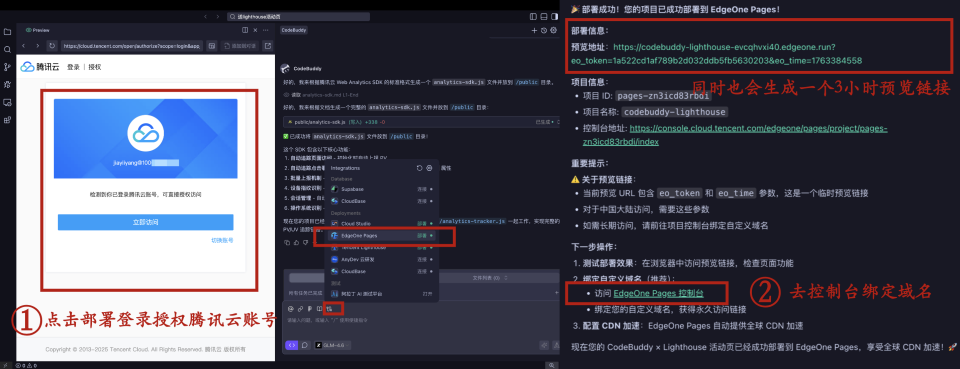Go back in the Preview browser
Viewport: 960px width, 369px height.
point(24,46)
